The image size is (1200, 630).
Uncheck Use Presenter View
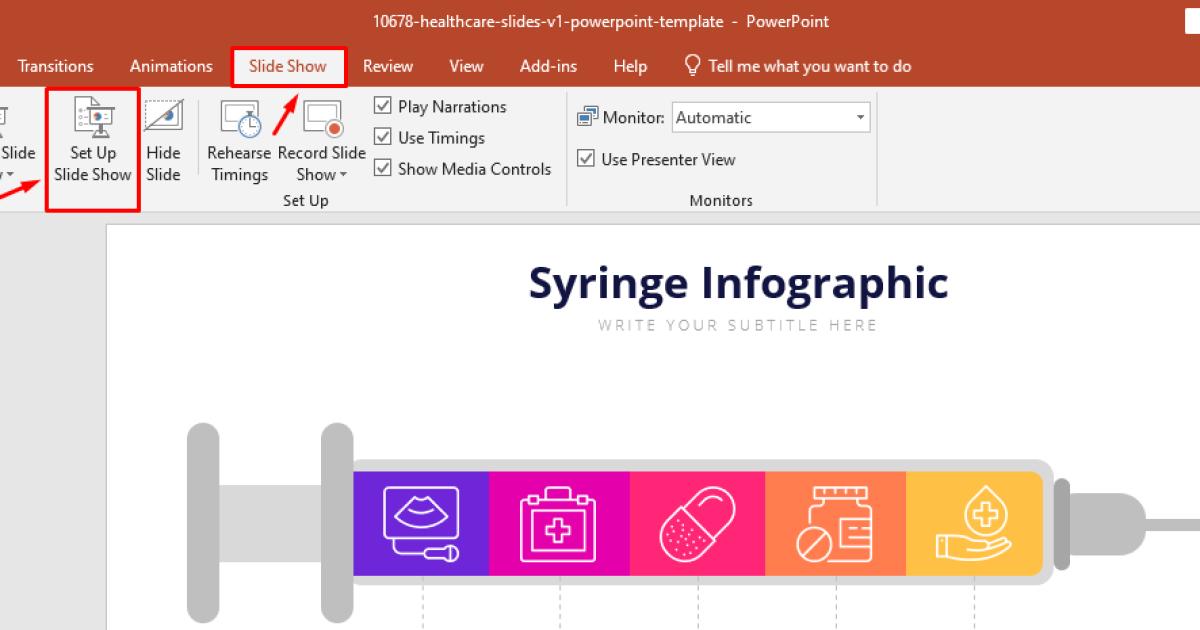[x=587, y=159]
